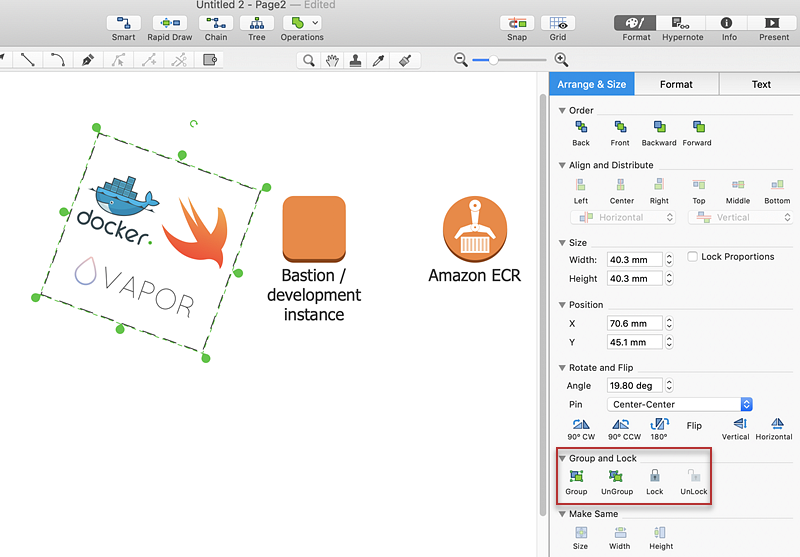The height and width of the screenshot is (557, 800).
Task: Click the zoom out magnifier
Action: (461, 60)
